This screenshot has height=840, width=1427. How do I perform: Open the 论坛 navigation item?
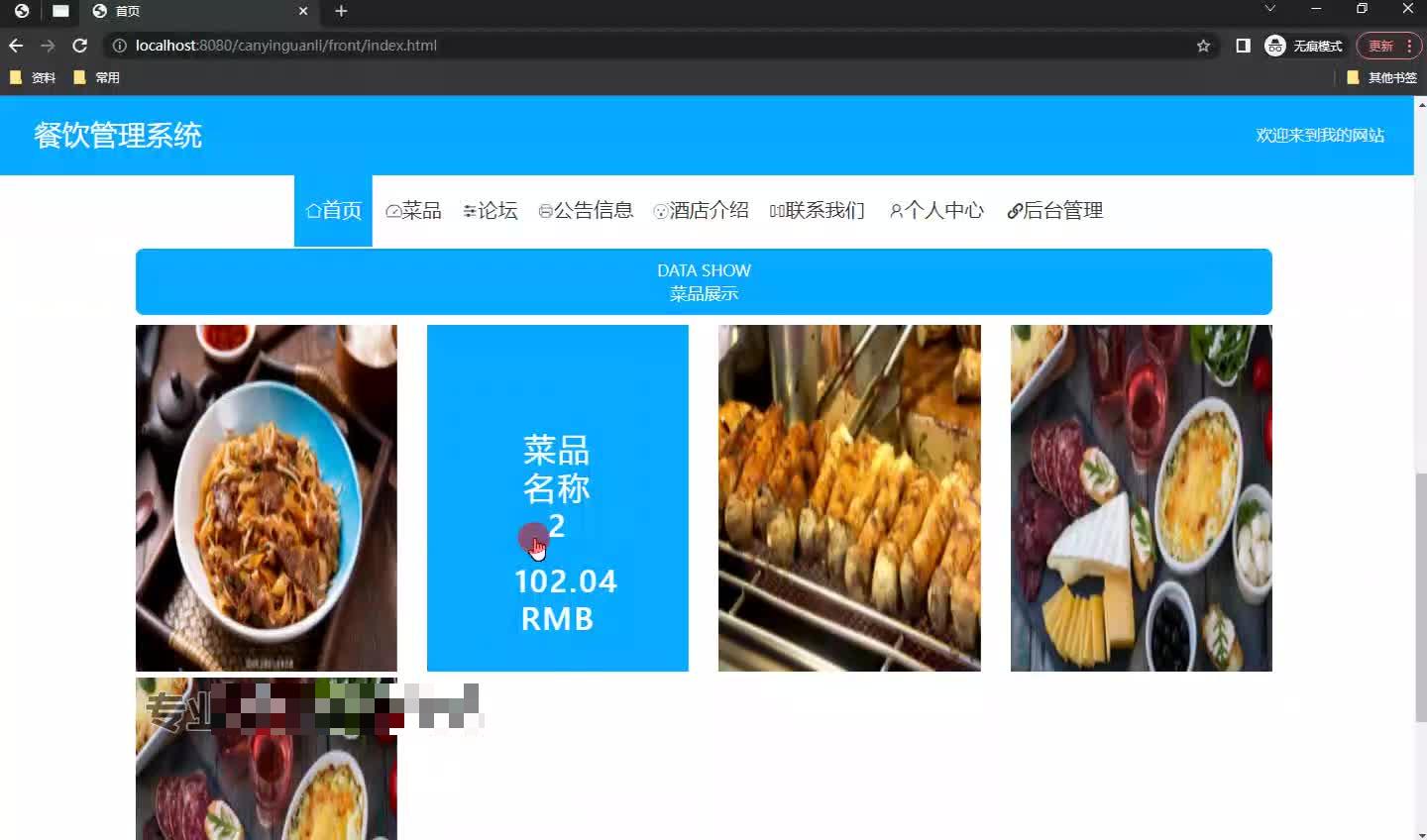(x=491, y=210)
